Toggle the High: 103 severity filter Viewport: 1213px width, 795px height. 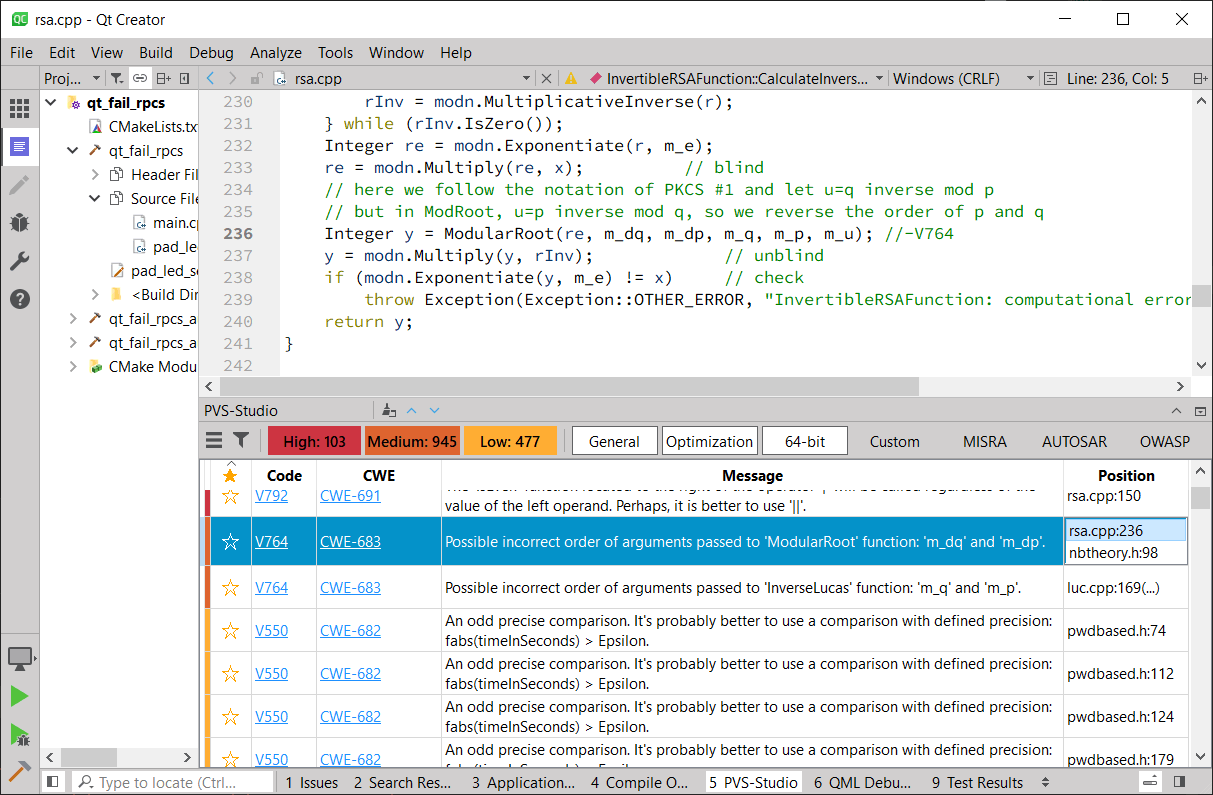[314, 442]
